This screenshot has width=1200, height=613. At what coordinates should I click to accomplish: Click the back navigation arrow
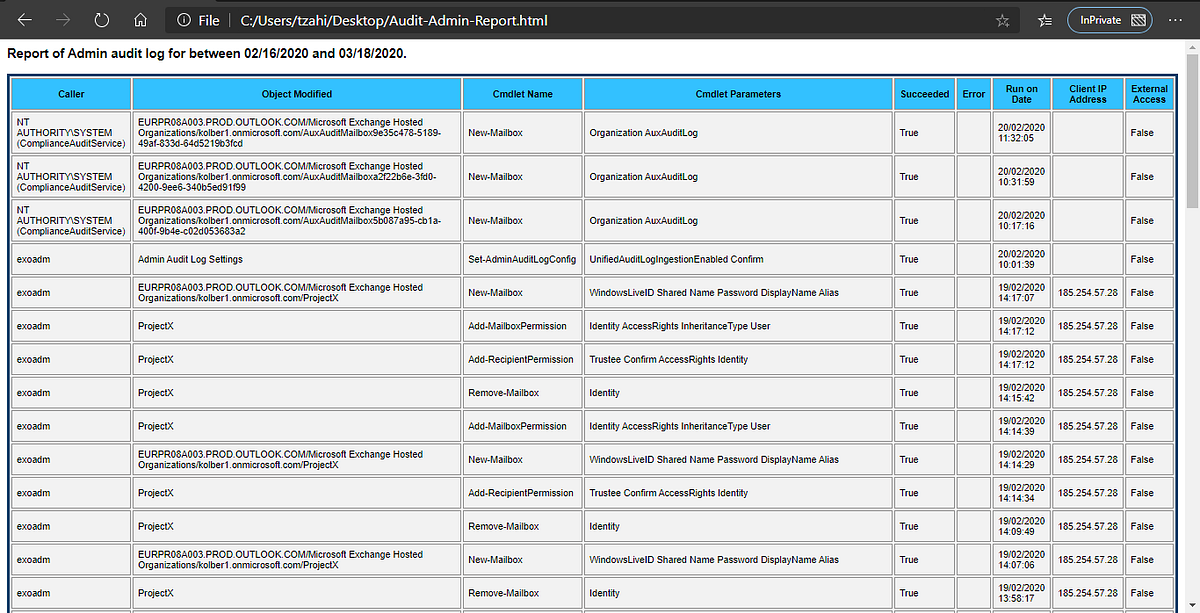pyautogui.click(x=24, y=19)
